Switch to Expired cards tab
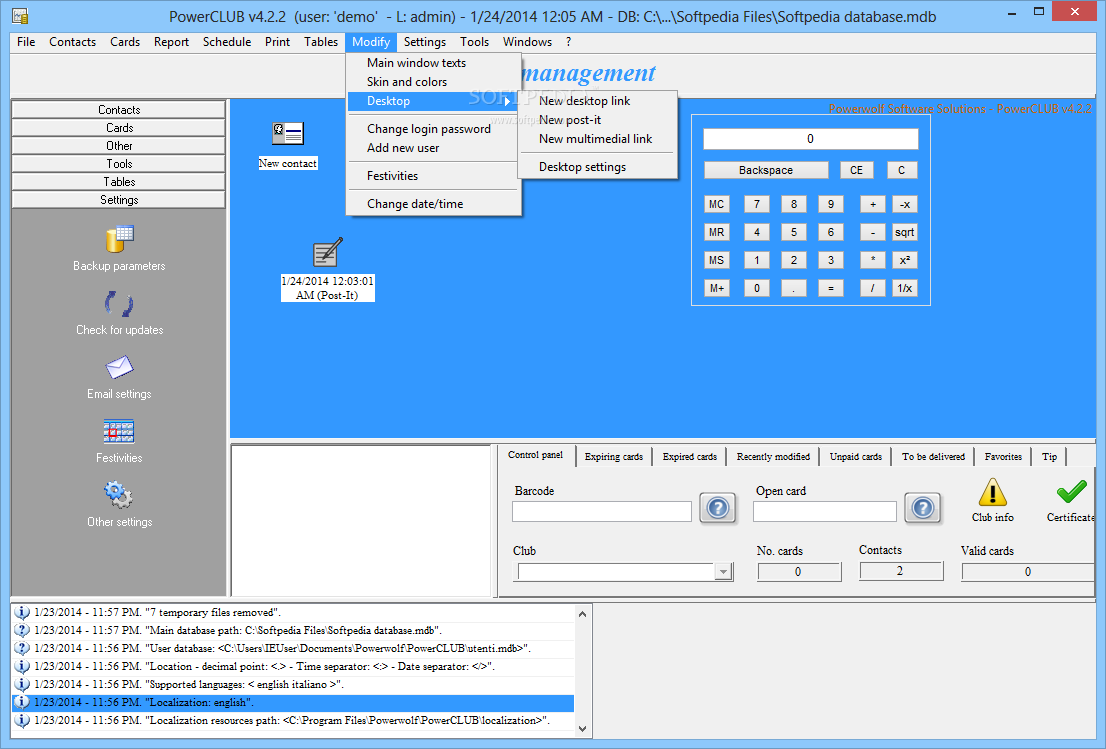The width and height of the screenshot is (1106, 749). [x=690, y=456]
